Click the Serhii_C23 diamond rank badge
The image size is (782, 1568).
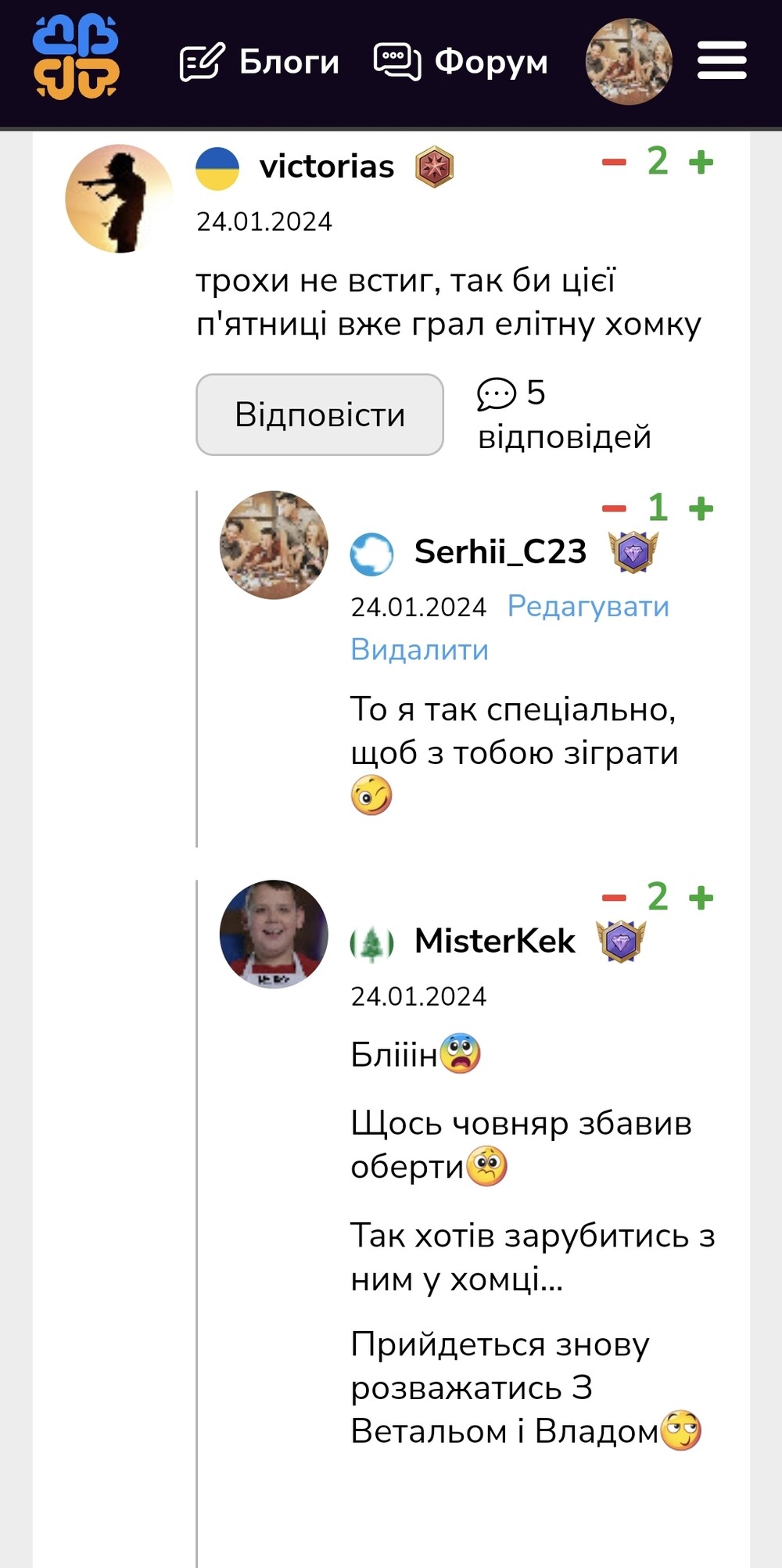[633, 552]
